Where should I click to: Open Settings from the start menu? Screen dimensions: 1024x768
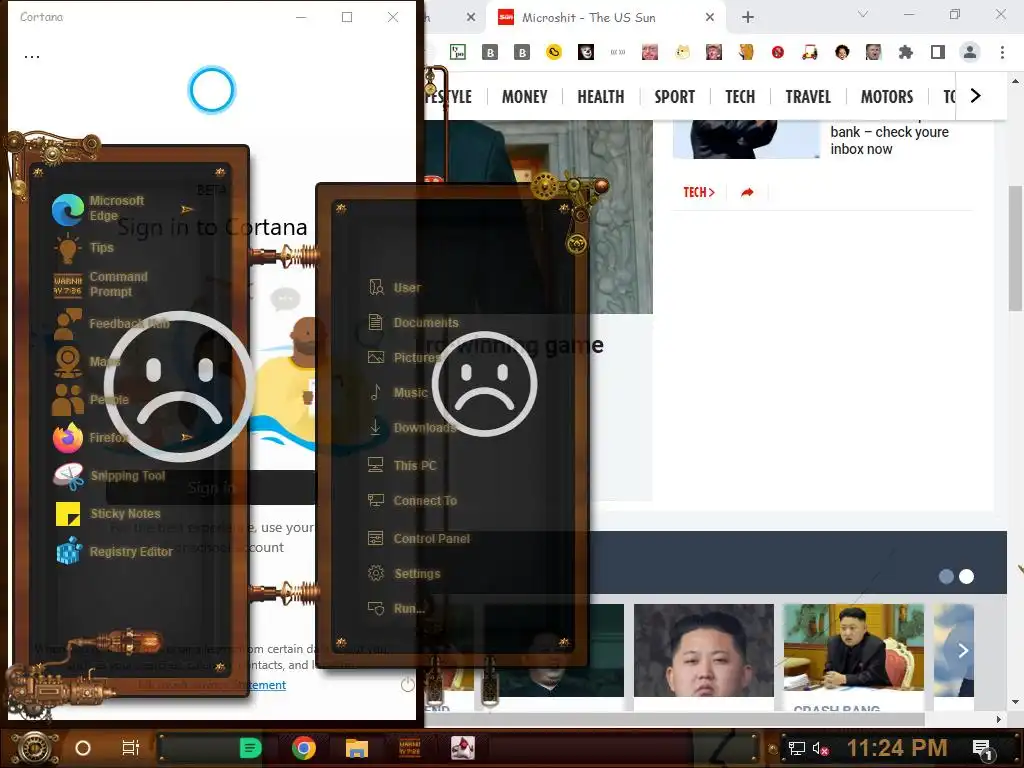pyautogui.click(x=404, y=574)
